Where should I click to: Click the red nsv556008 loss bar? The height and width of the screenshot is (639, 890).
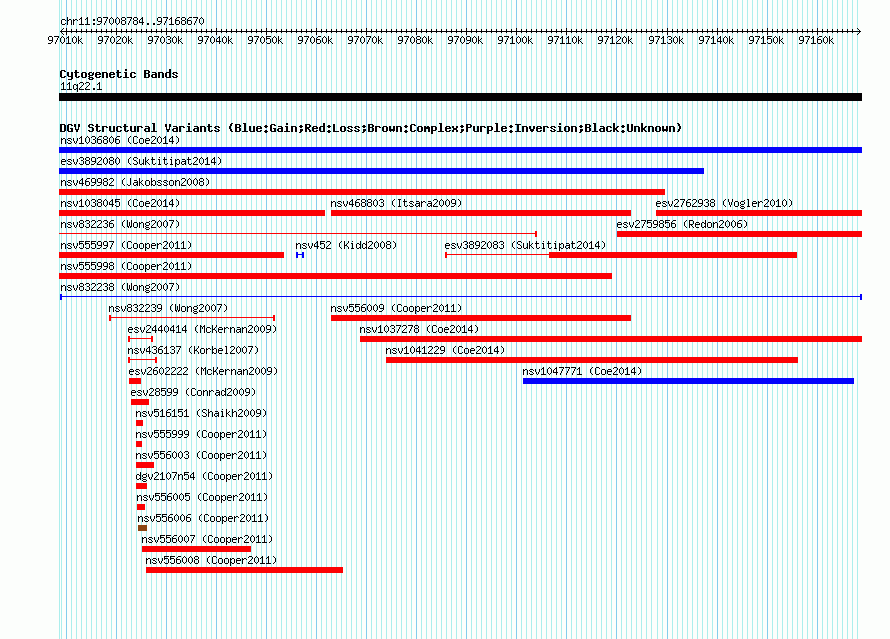pyautogui.click(x=244, y=570)
